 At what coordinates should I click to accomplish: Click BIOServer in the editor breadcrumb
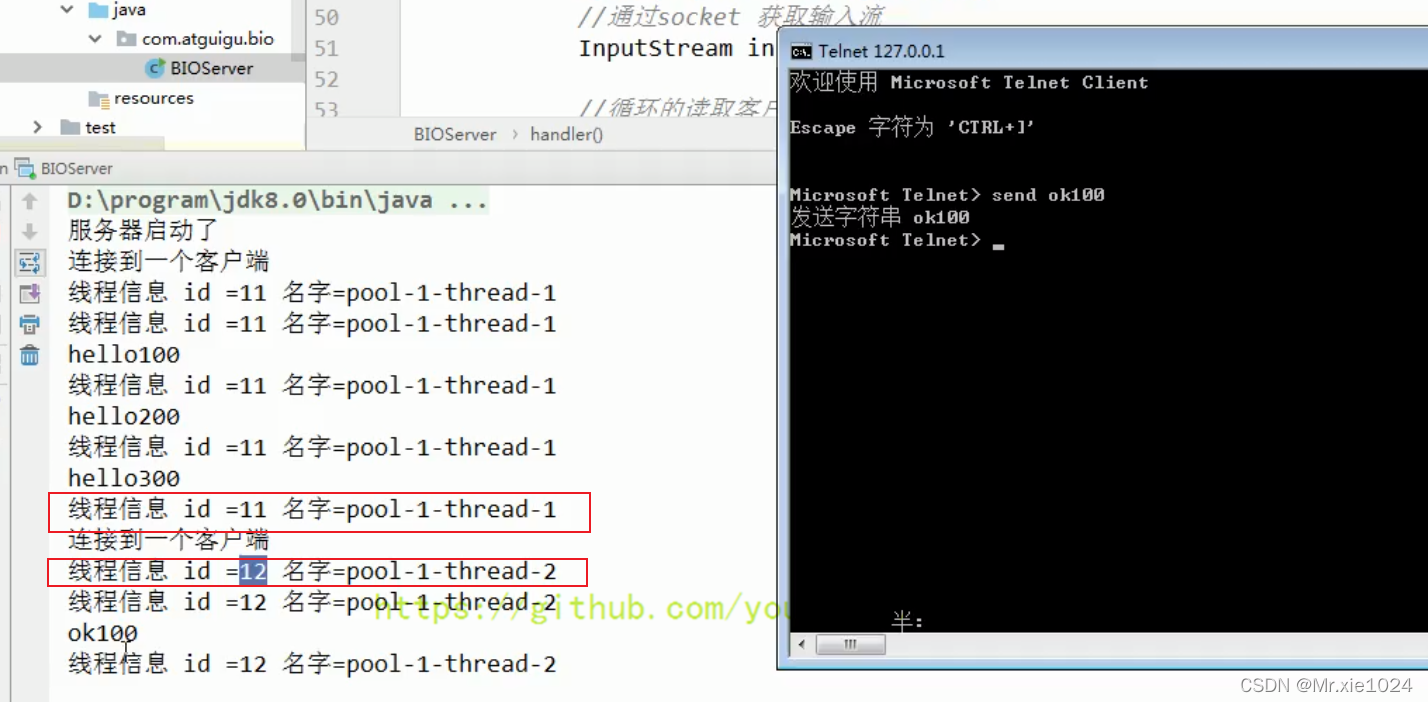point(455,134)
